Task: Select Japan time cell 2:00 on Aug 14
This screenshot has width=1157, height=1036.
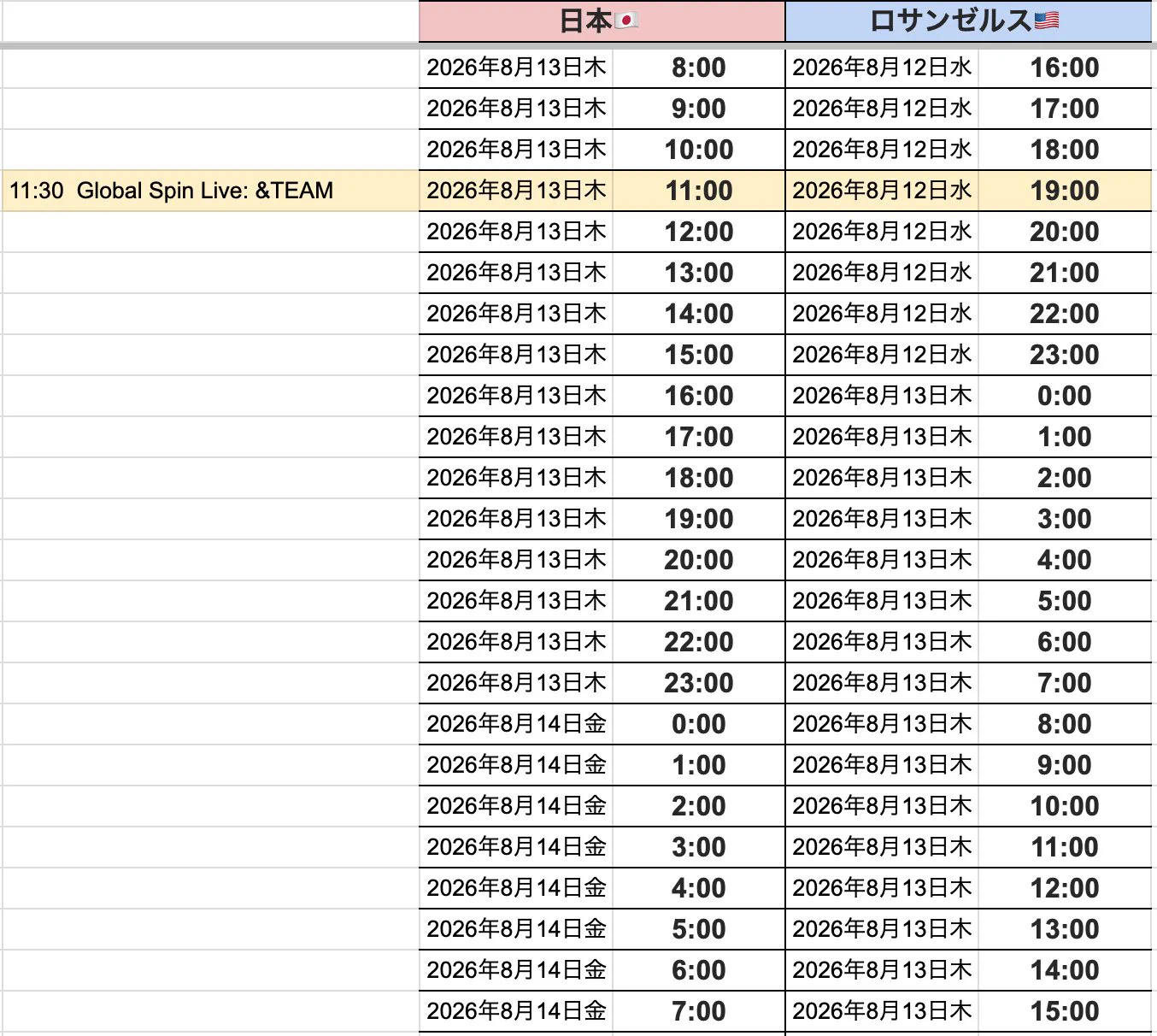Action: 698,806
